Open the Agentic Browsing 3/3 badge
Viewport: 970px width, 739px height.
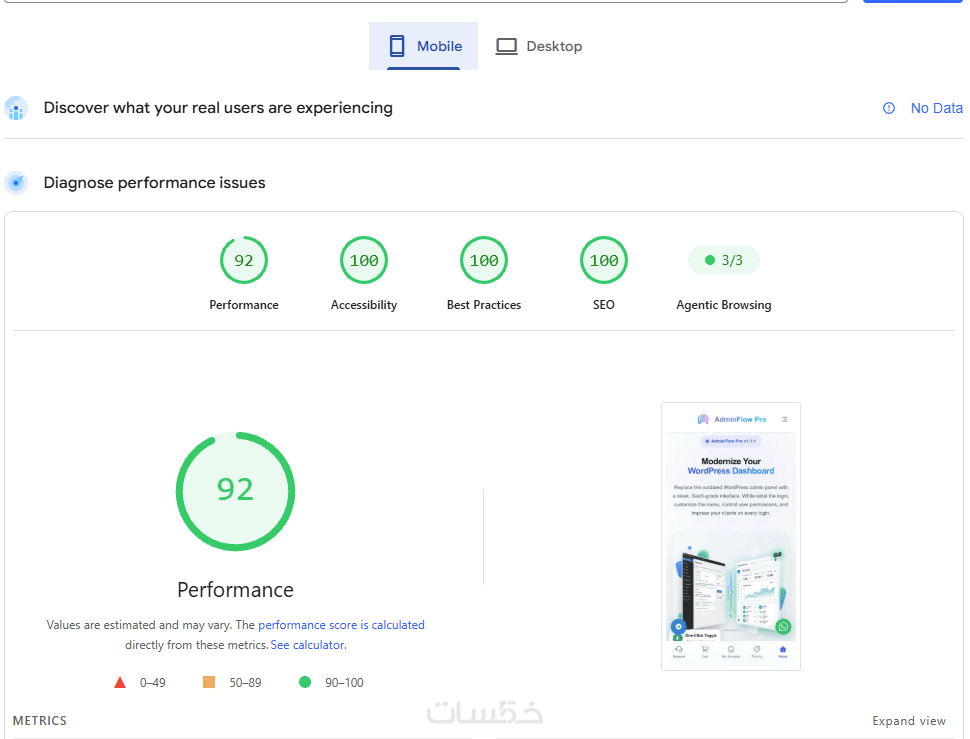pyautogui.click(x=724, y=260)
